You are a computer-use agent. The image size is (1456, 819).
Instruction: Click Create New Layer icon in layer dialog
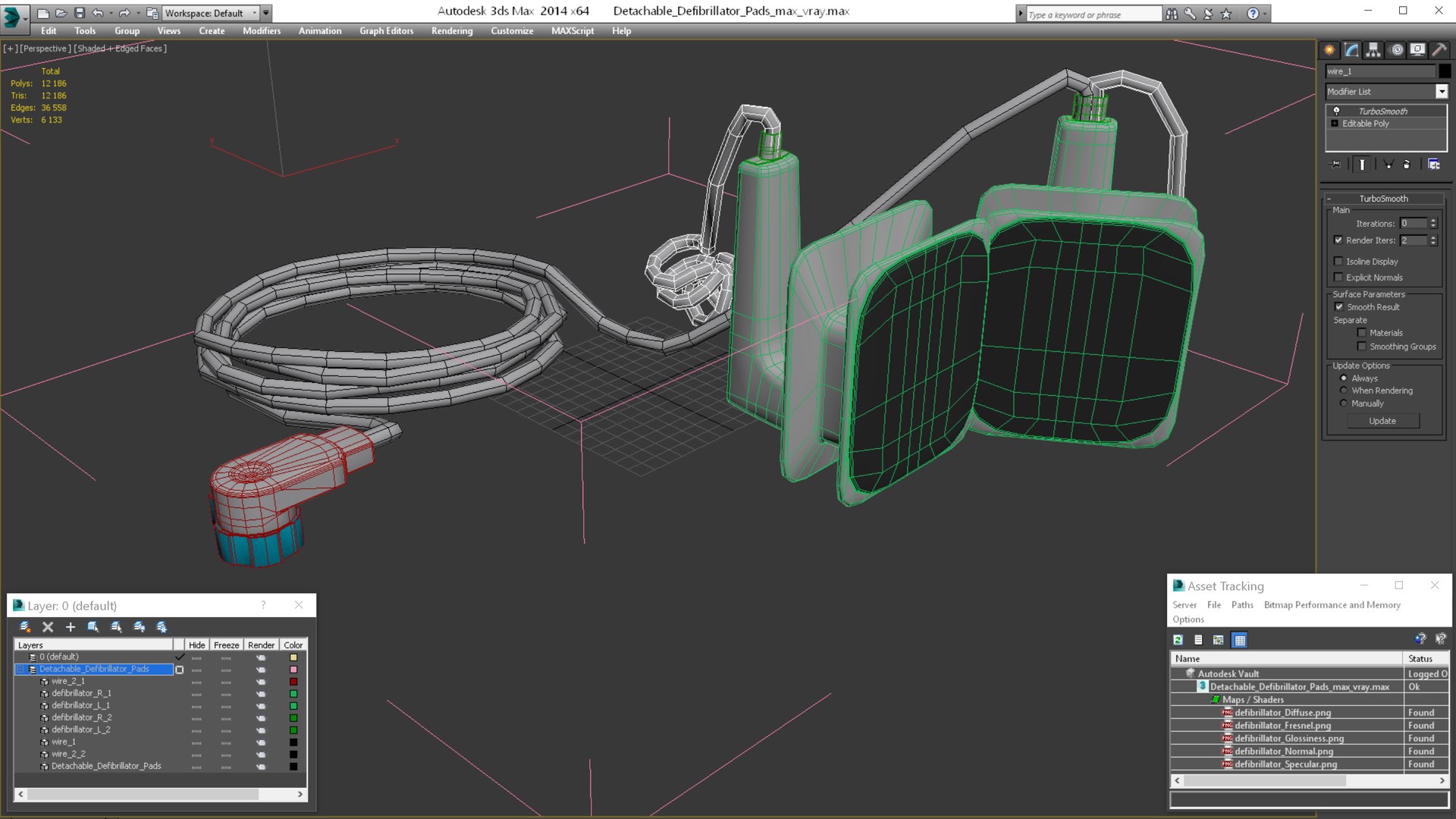tap(25, 627)
